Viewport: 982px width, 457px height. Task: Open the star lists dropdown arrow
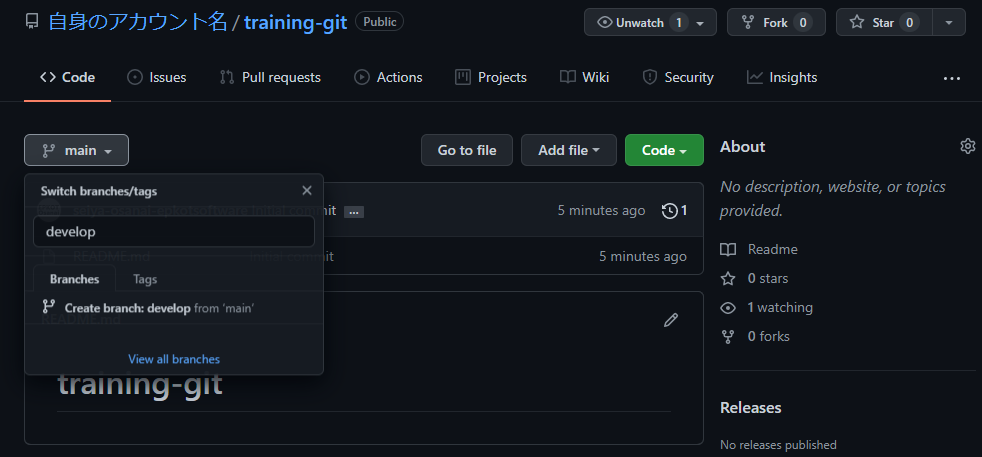point(949,23)
